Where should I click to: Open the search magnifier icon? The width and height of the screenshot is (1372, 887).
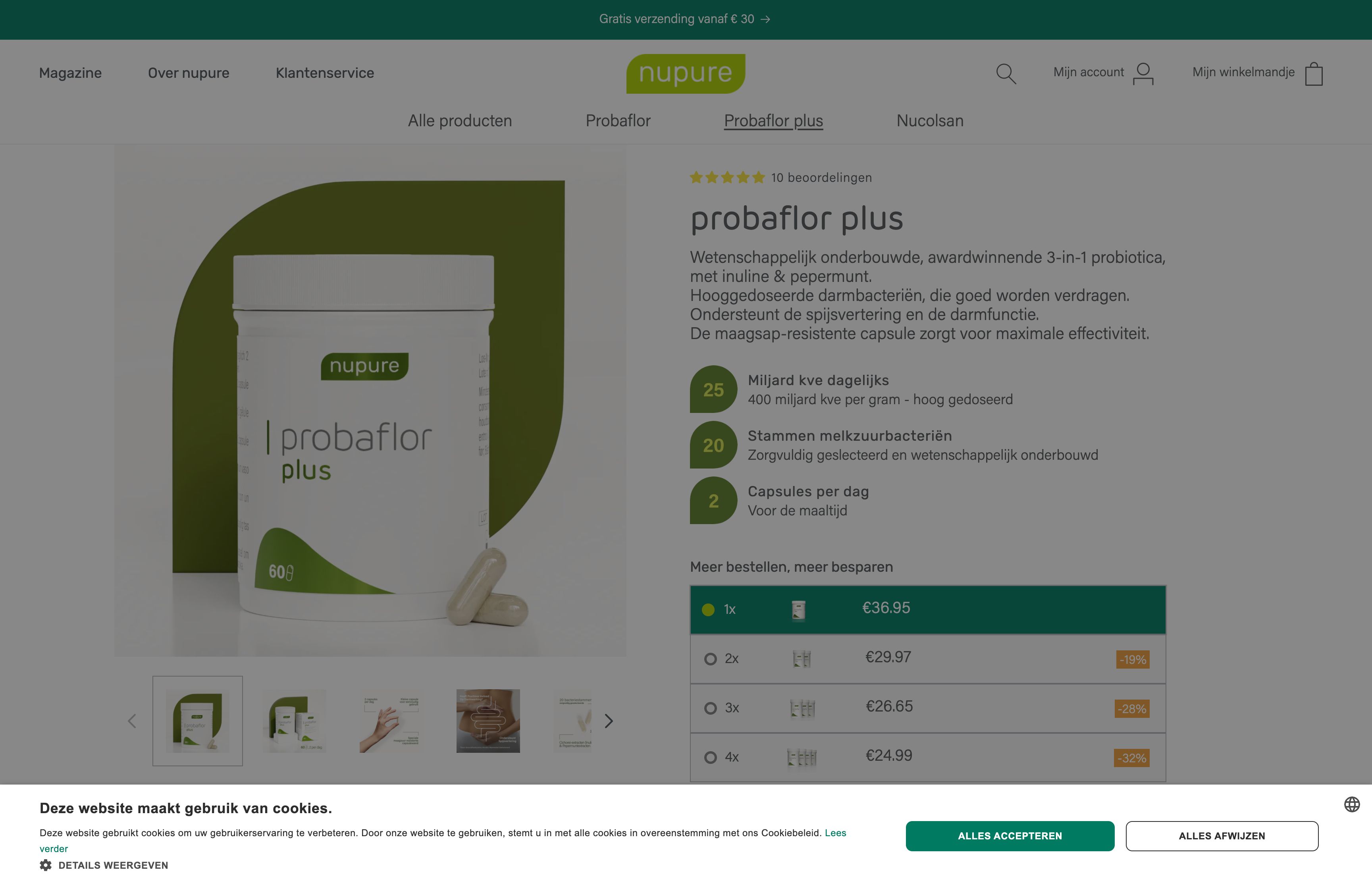1006,74
